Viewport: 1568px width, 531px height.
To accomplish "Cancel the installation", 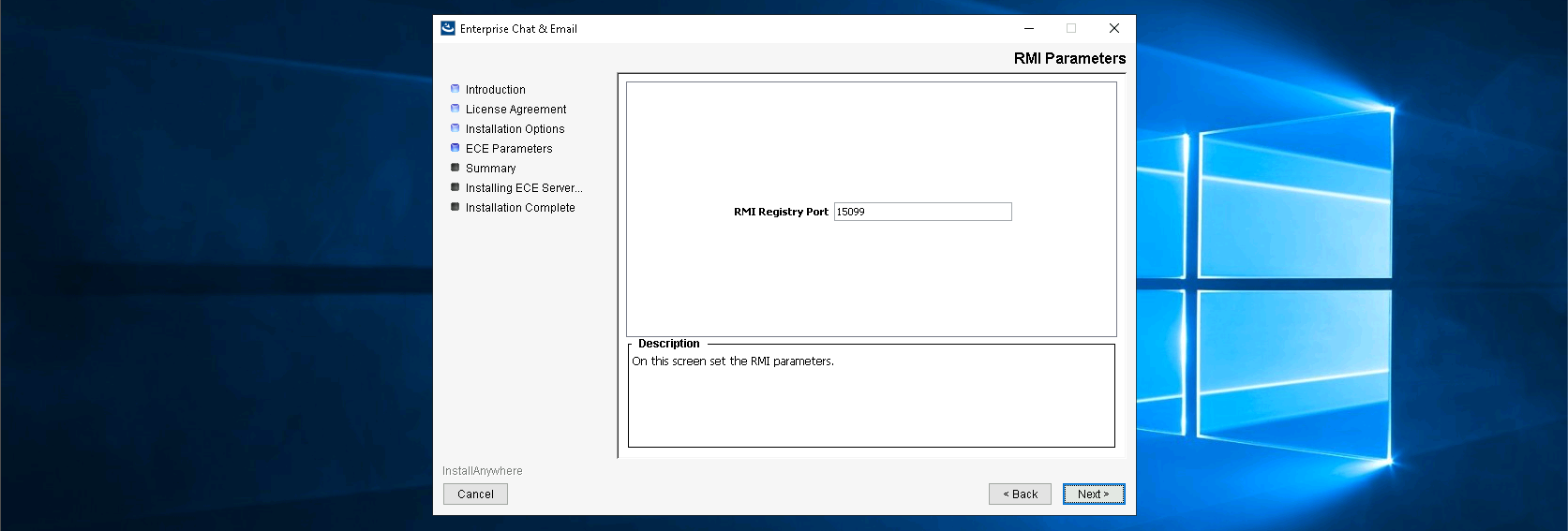I will [475, 494].
